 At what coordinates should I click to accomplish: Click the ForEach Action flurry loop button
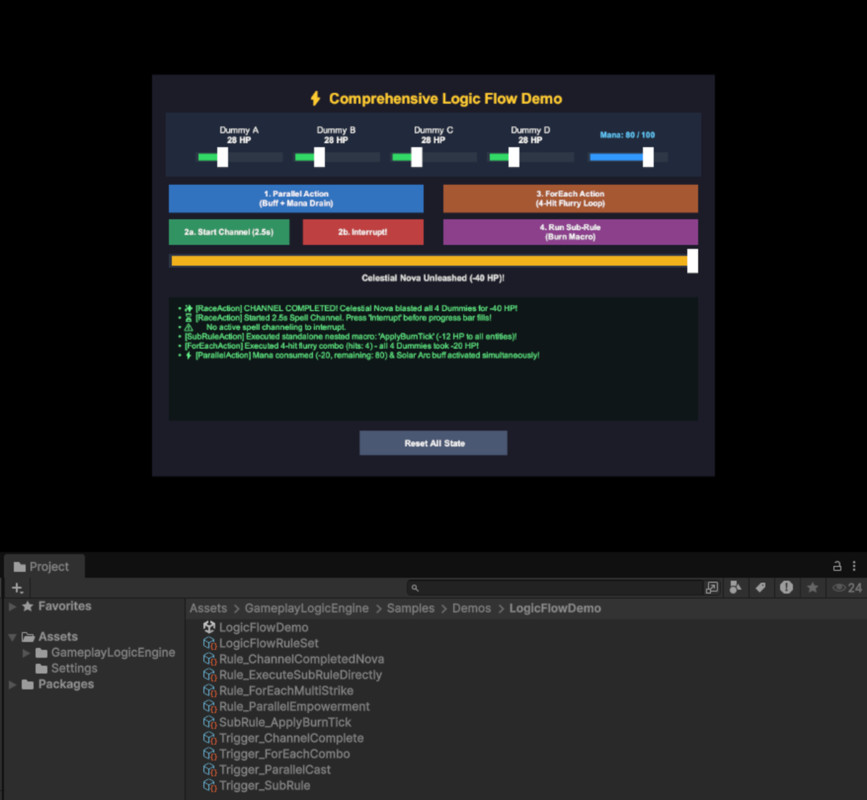pyautogui.click(x=570, y=198)
